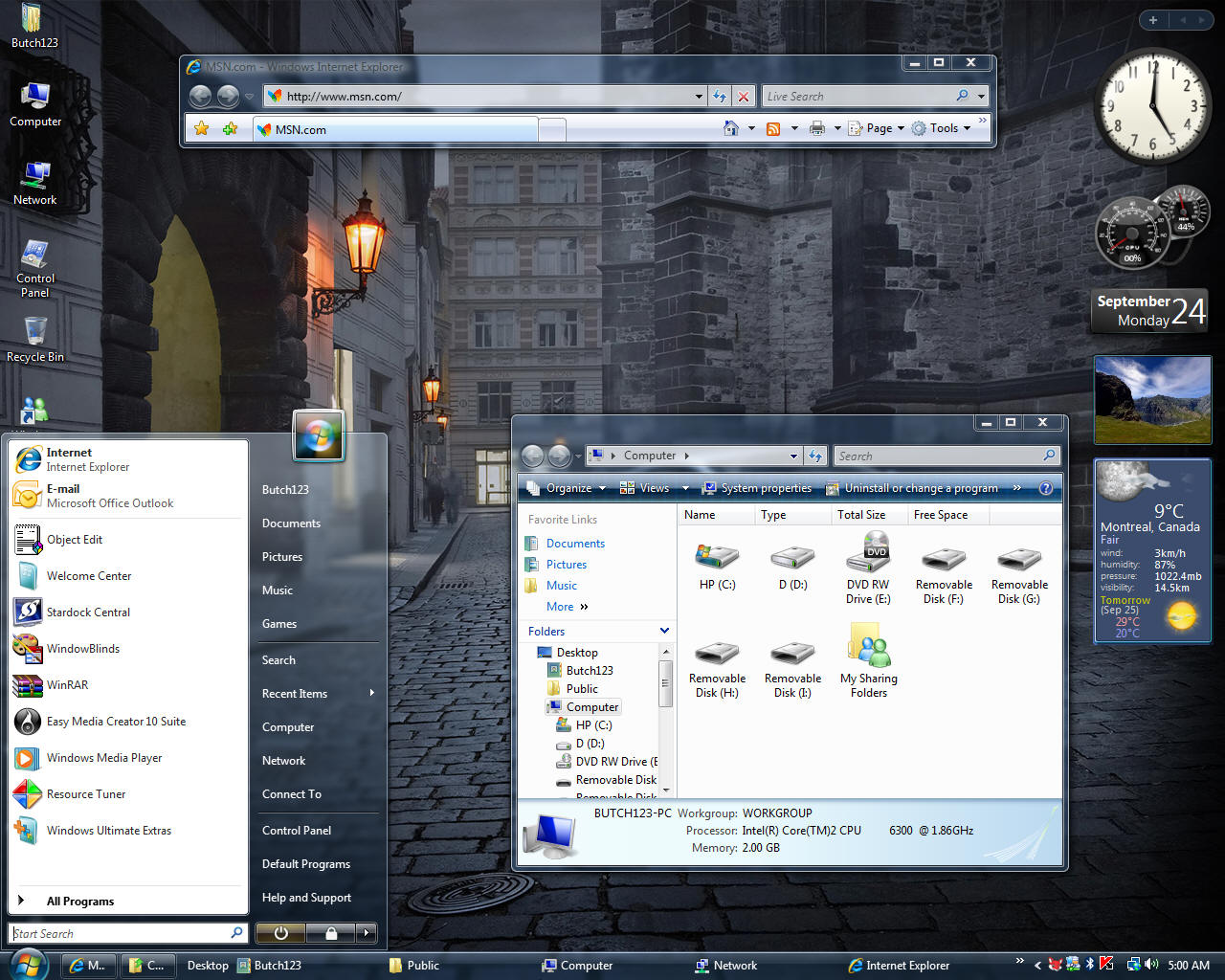
Task: Click the Add to Favorites icon in IE
Action: (230, 128)
